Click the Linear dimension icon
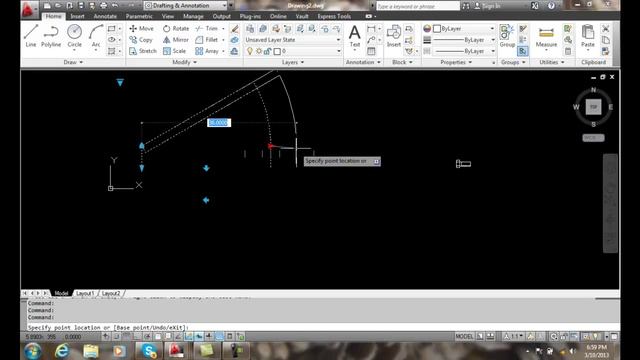The image size is (640, 360). click(x=371, y=29)
